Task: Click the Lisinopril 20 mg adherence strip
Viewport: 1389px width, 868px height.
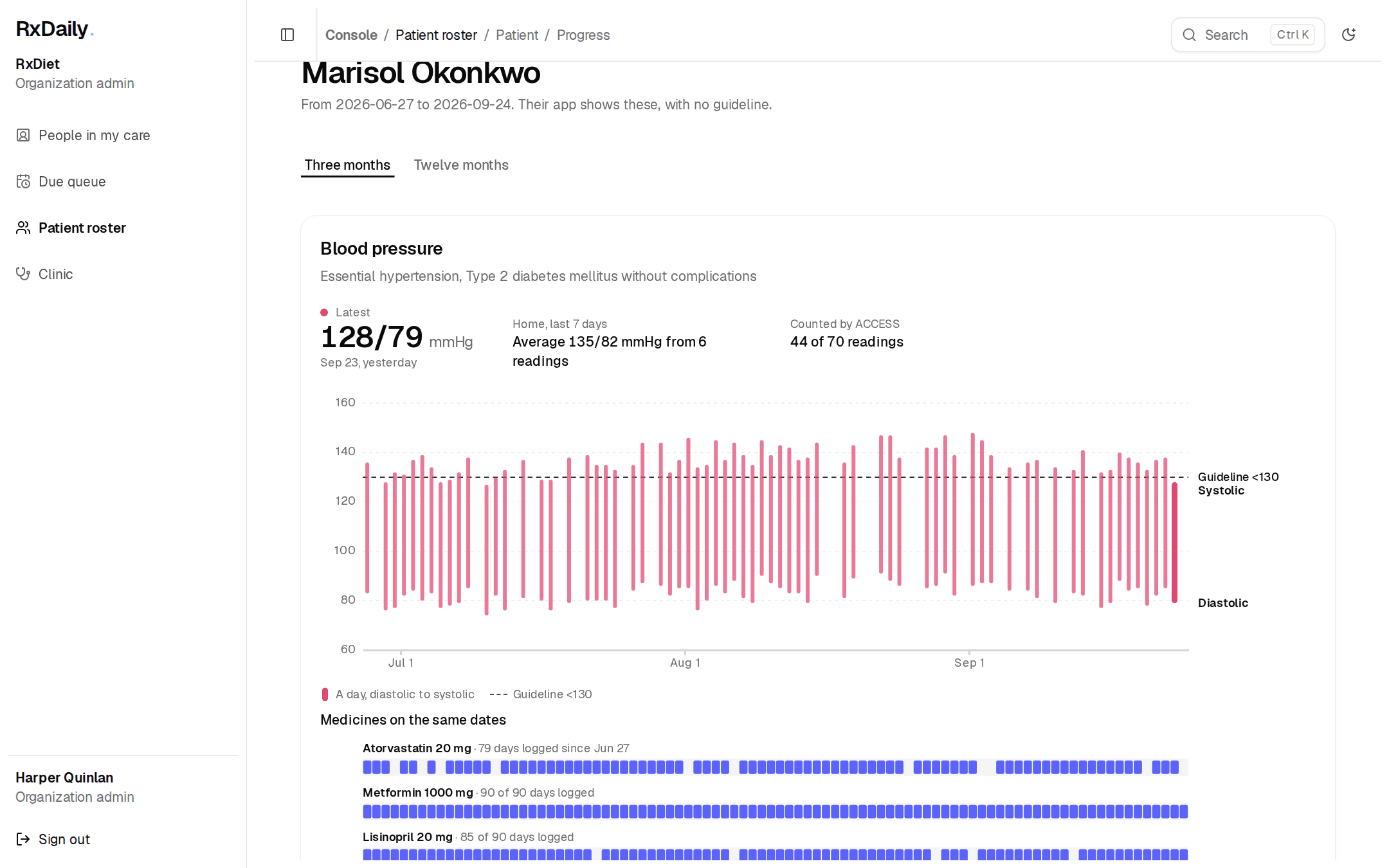Action: [776, 854]
